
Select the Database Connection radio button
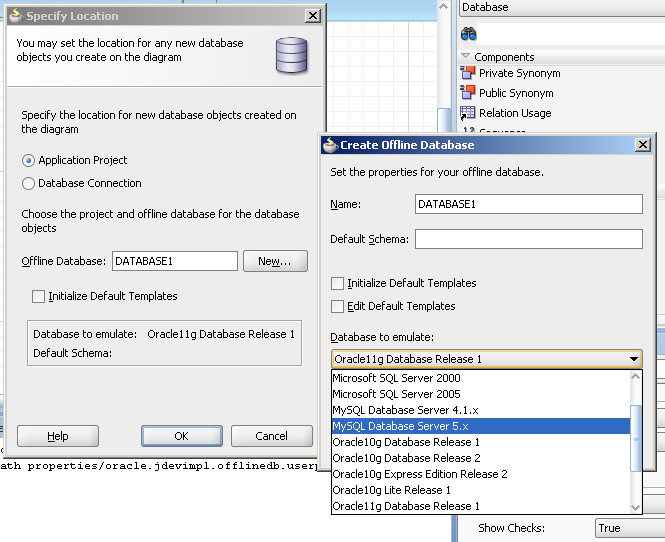tap(29, 183)
